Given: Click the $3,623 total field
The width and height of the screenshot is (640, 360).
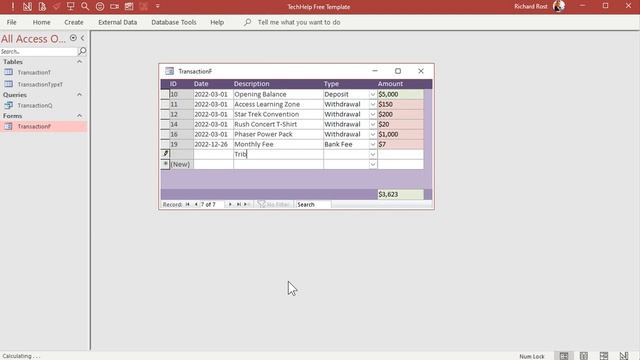Looking at the screenshot, I should pyautogui.click(x=400, y=194).
